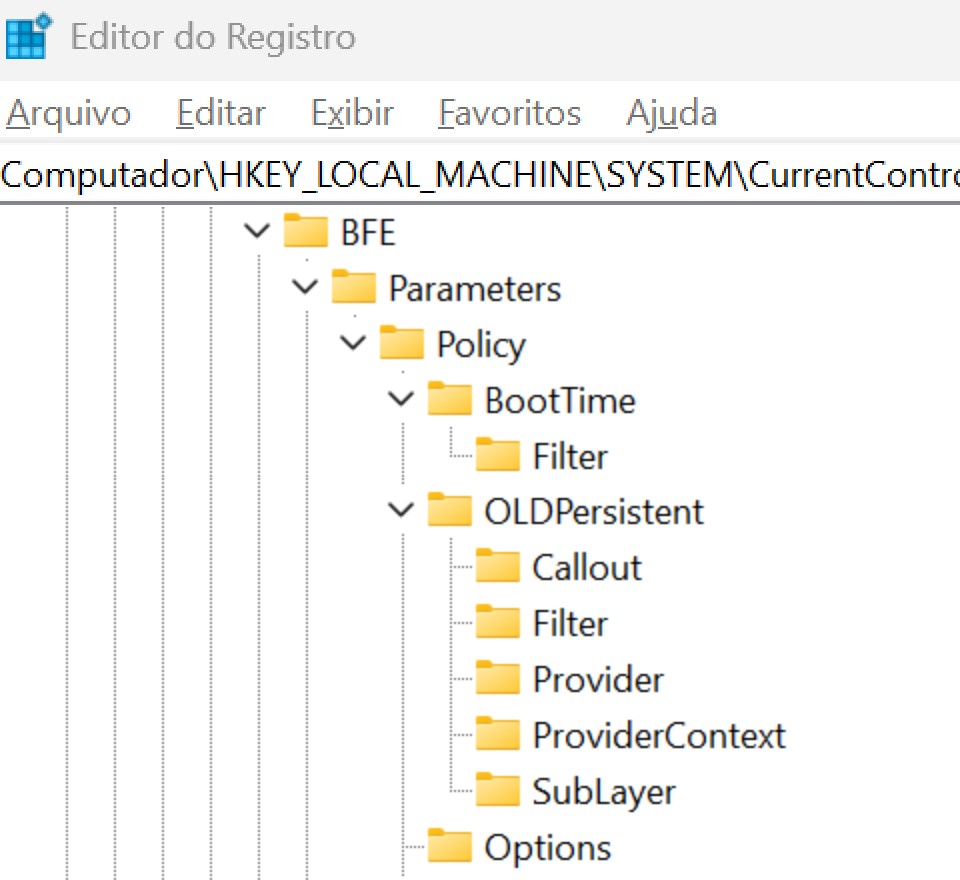Select the ProviderContext key label

point(659,735)
